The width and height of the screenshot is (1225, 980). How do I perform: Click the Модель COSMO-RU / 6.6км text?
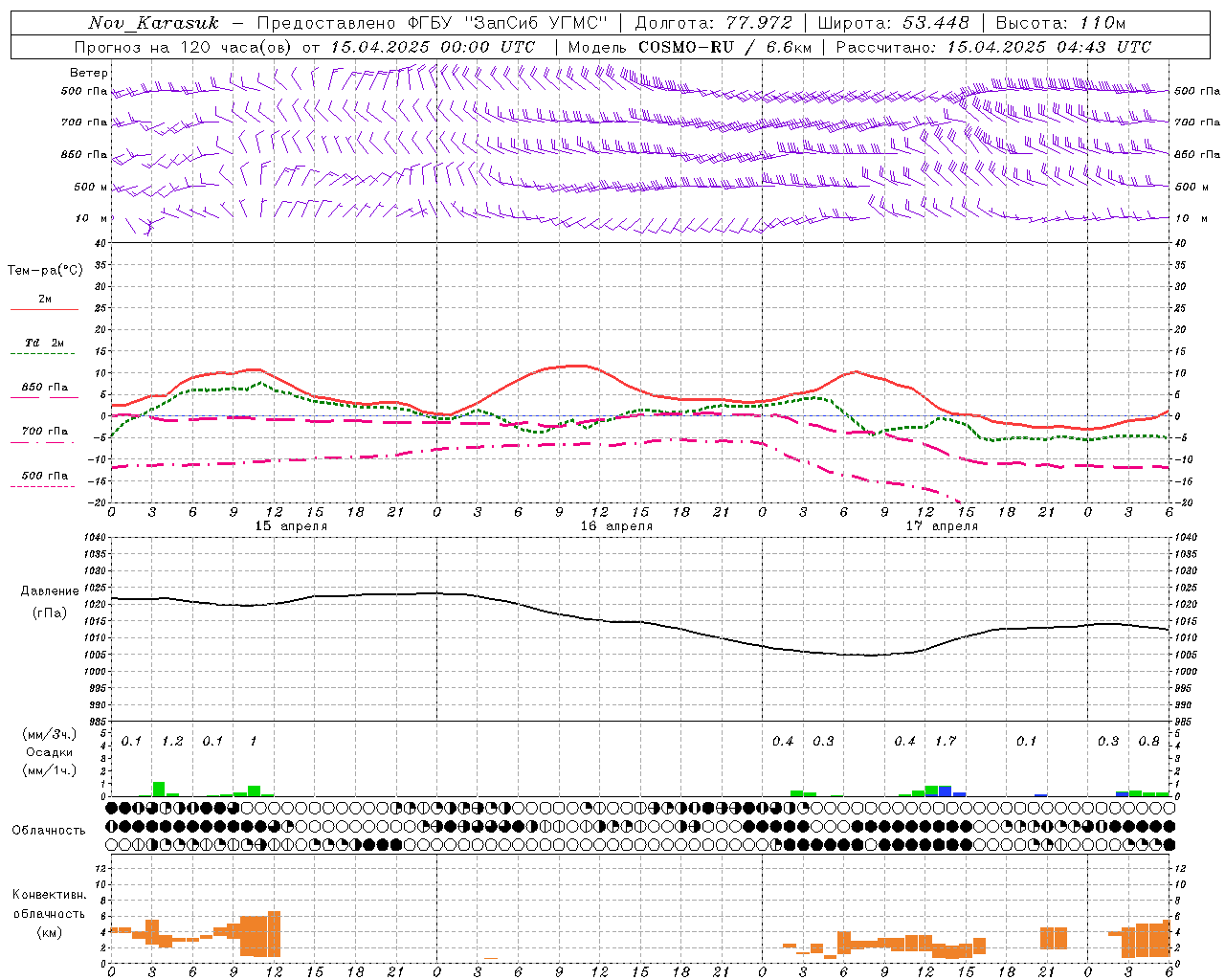pyautogui.click(x=690, y=47)
